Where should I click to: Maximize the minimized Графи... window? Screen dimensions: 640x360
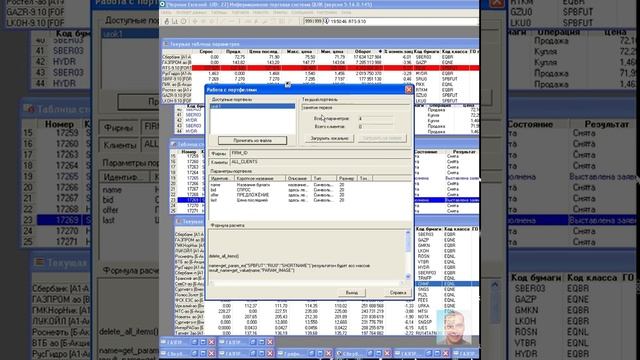(x=320, y=353)
